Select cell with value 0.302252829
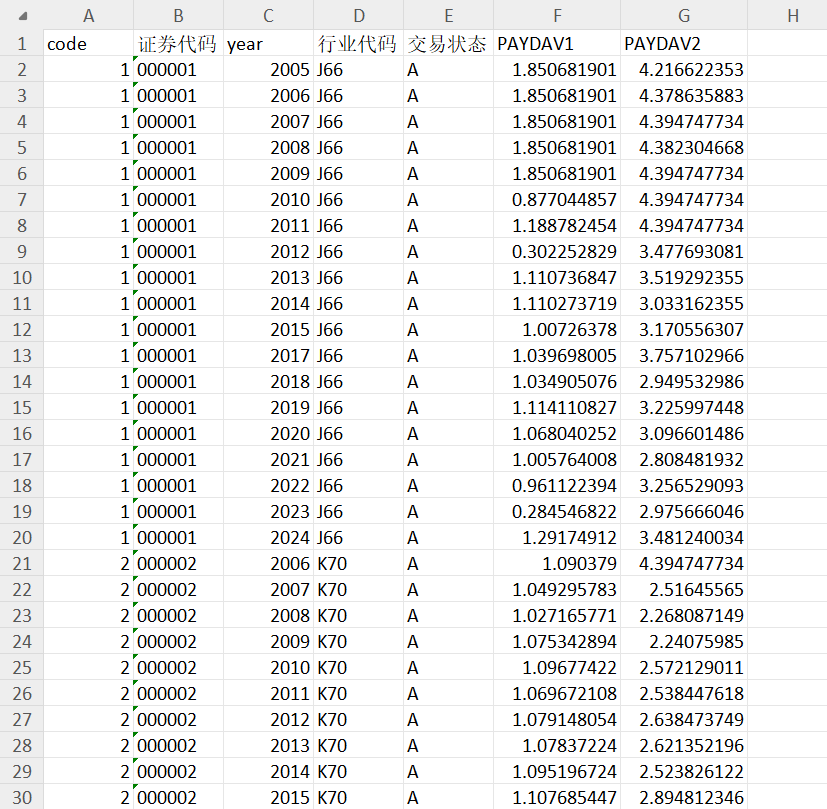The image size is (827, 809). pos(557,252)
